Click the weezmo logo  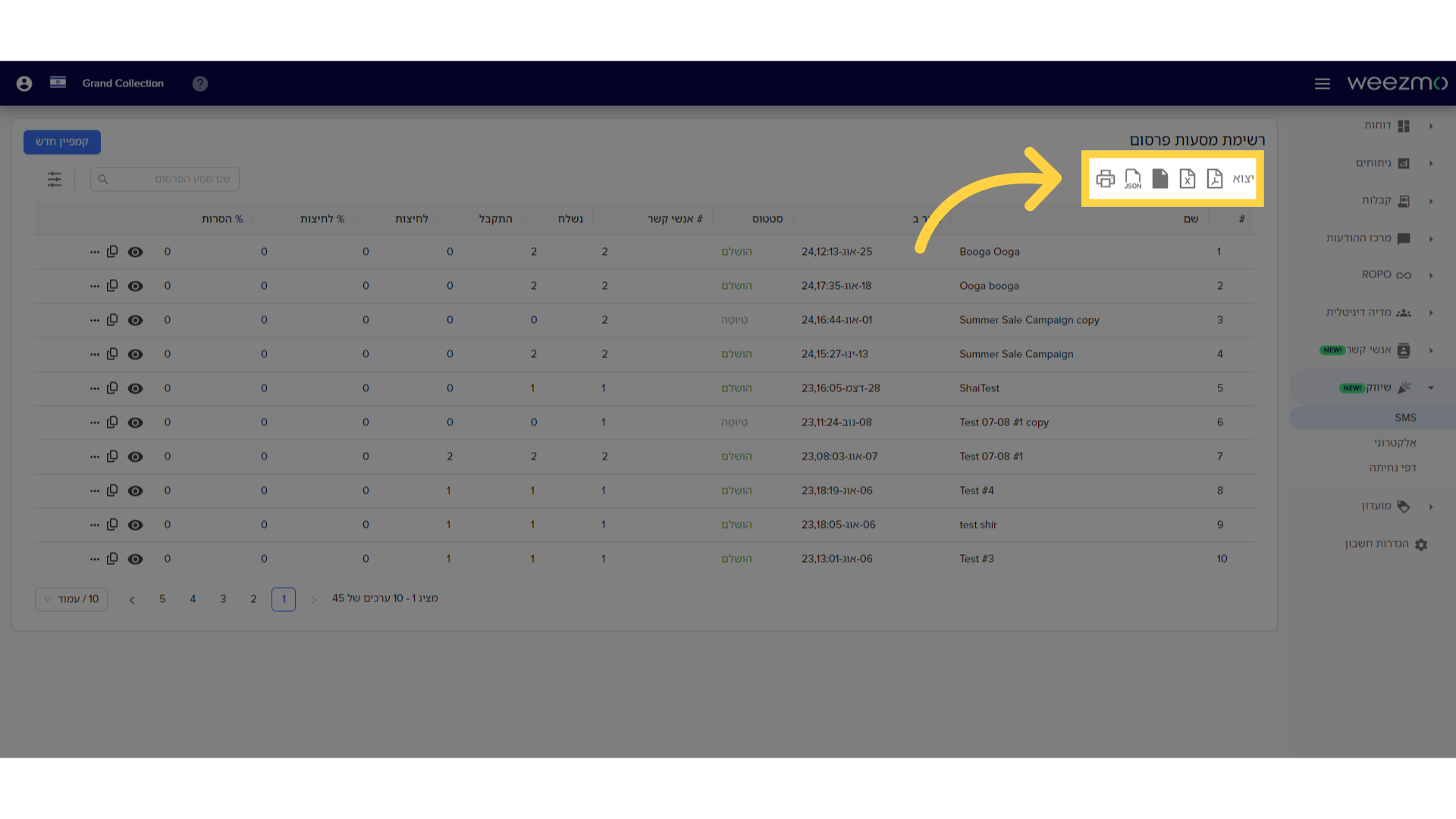pos(1397,83)
